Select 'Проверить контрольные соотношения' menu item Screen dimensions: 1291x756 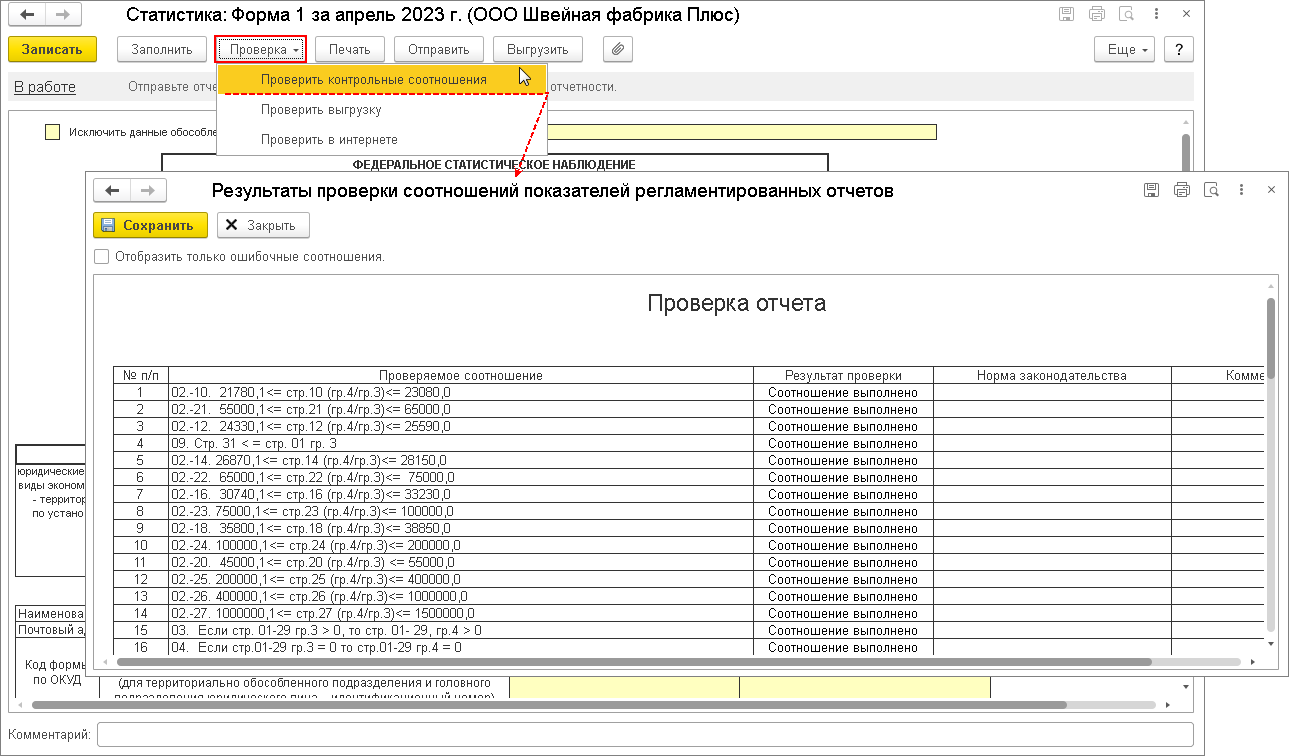click(382, 79)
